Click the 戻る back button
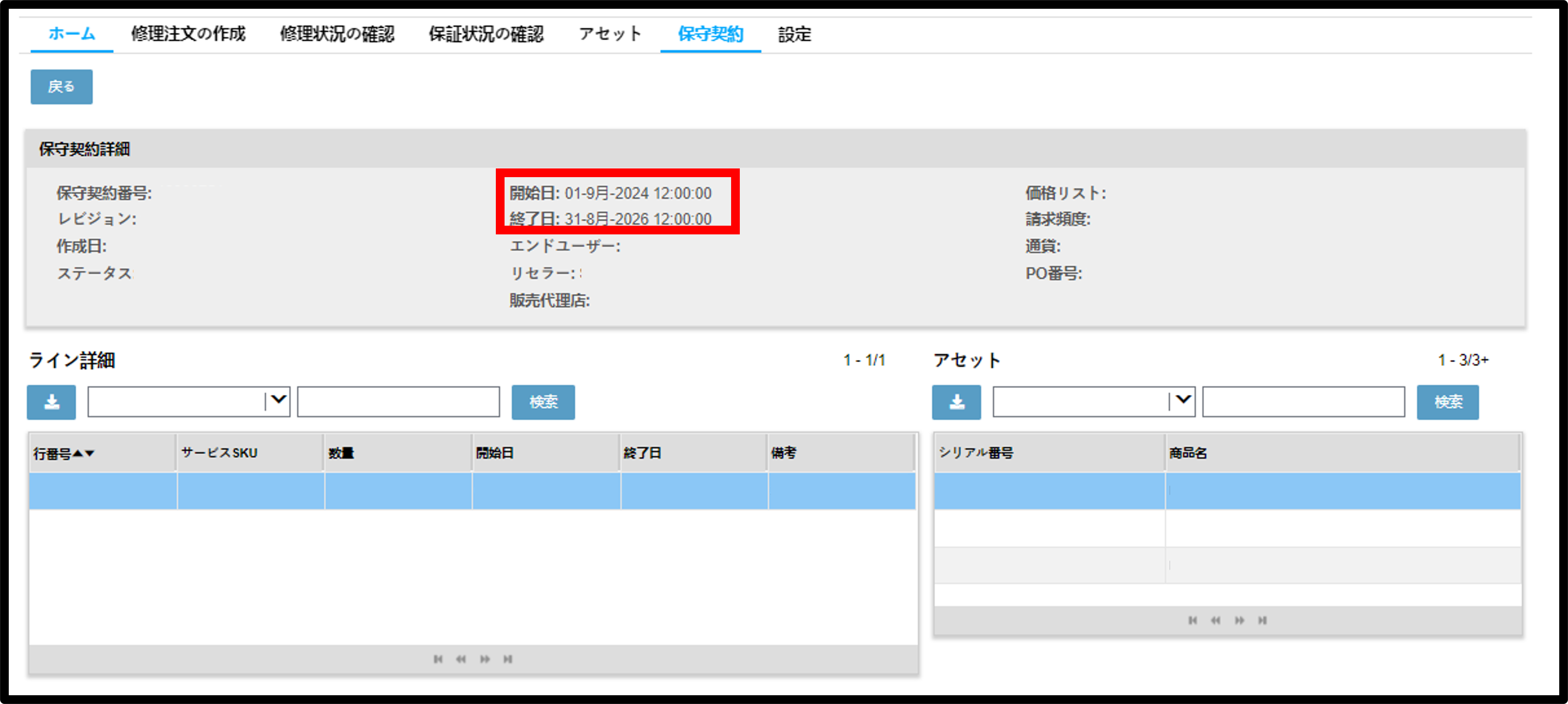This screenshot has width=1568, height=704. click(61, 86)
